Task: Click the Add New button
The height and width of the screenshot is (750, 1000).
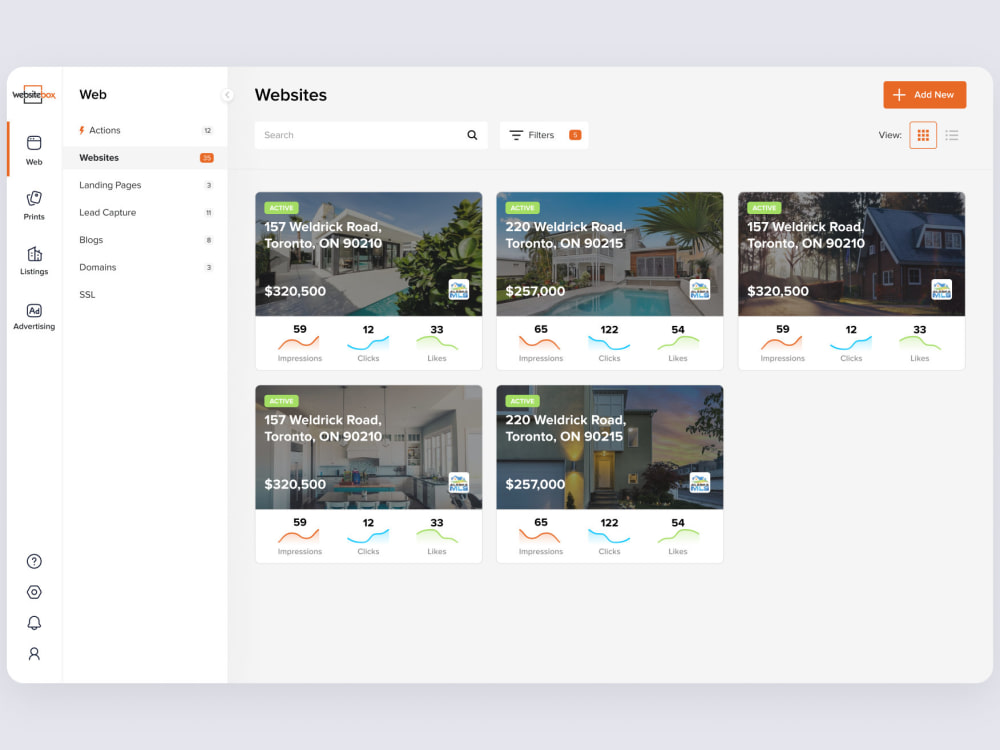Action: 924,94
